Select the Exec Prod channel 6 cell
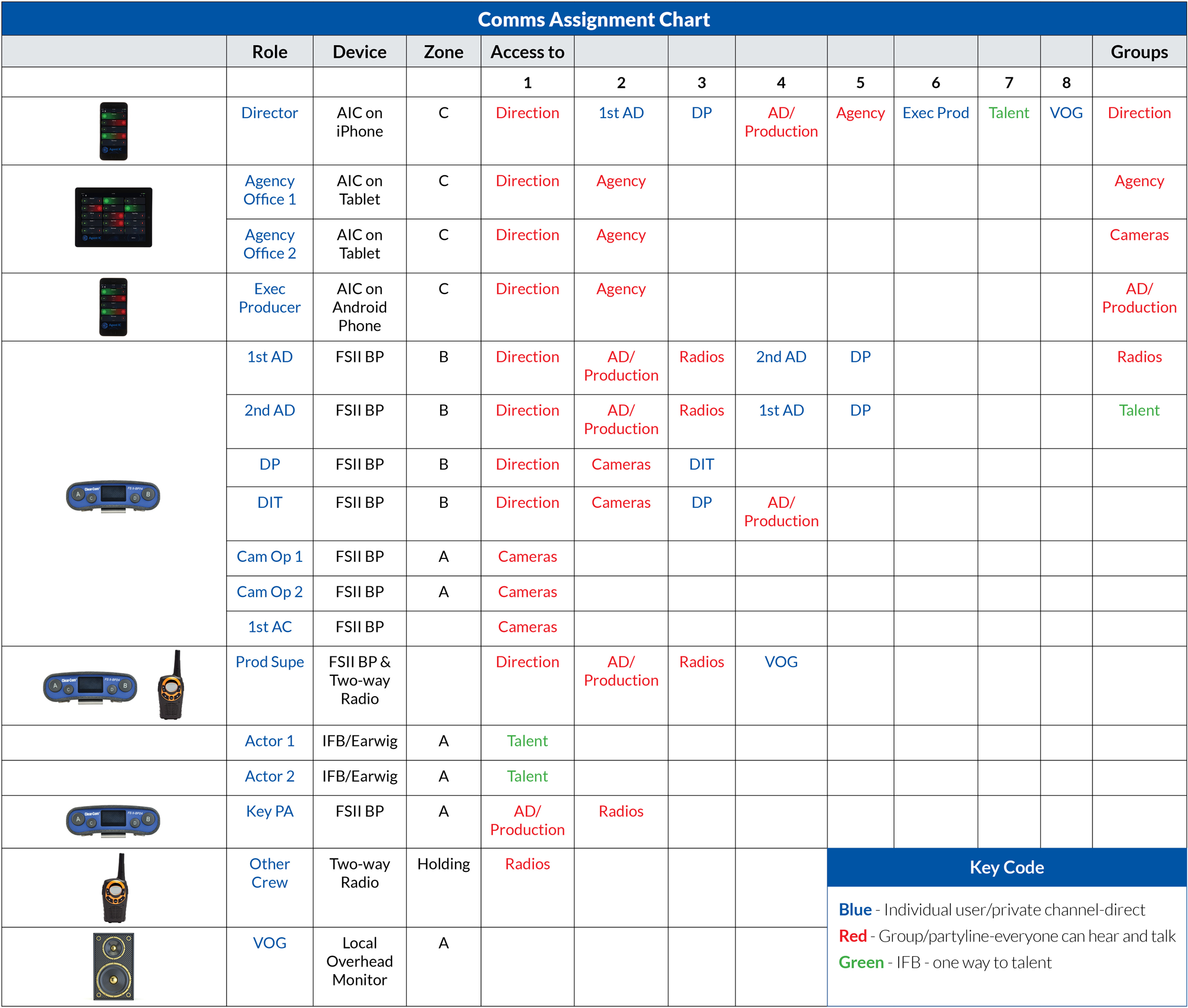The image size is (1188, 1008). point(935,113)
